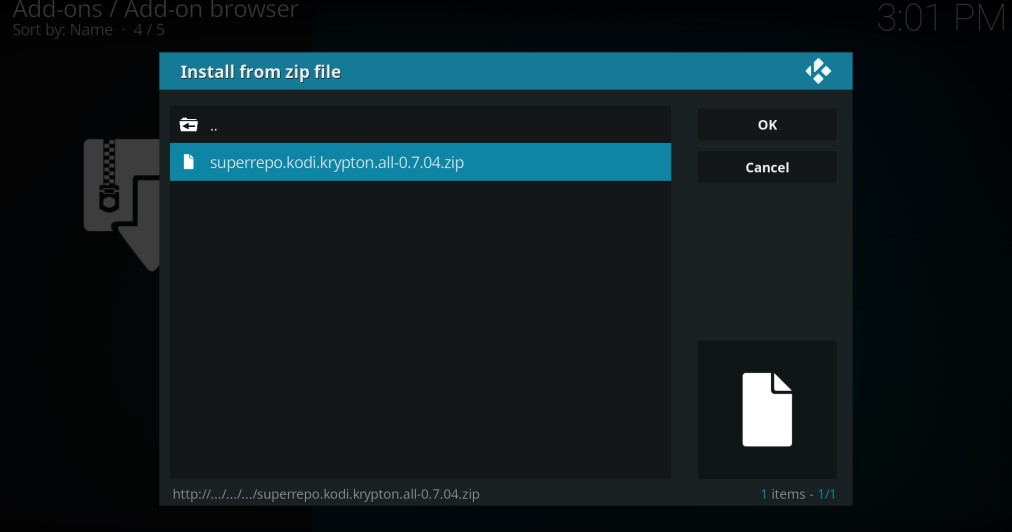Click the zip install icon behind the dialog

[x=122, y=204]
